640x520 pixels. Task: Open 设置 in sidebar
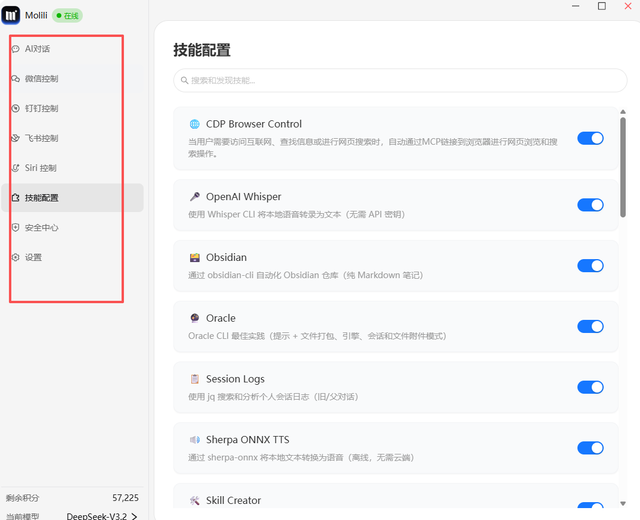72,258
